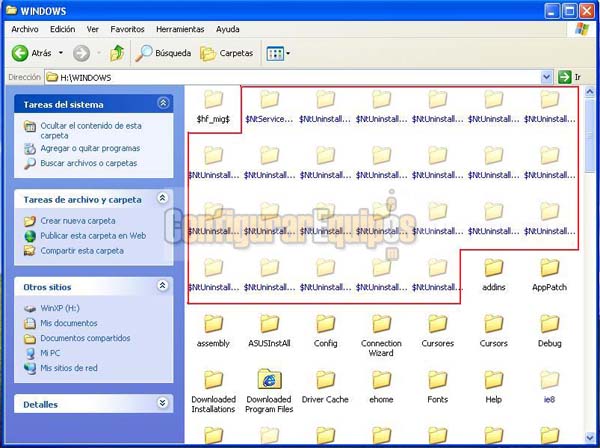Click the Mi PC computer icon
The image size is (600, 448).
point(30,353)
